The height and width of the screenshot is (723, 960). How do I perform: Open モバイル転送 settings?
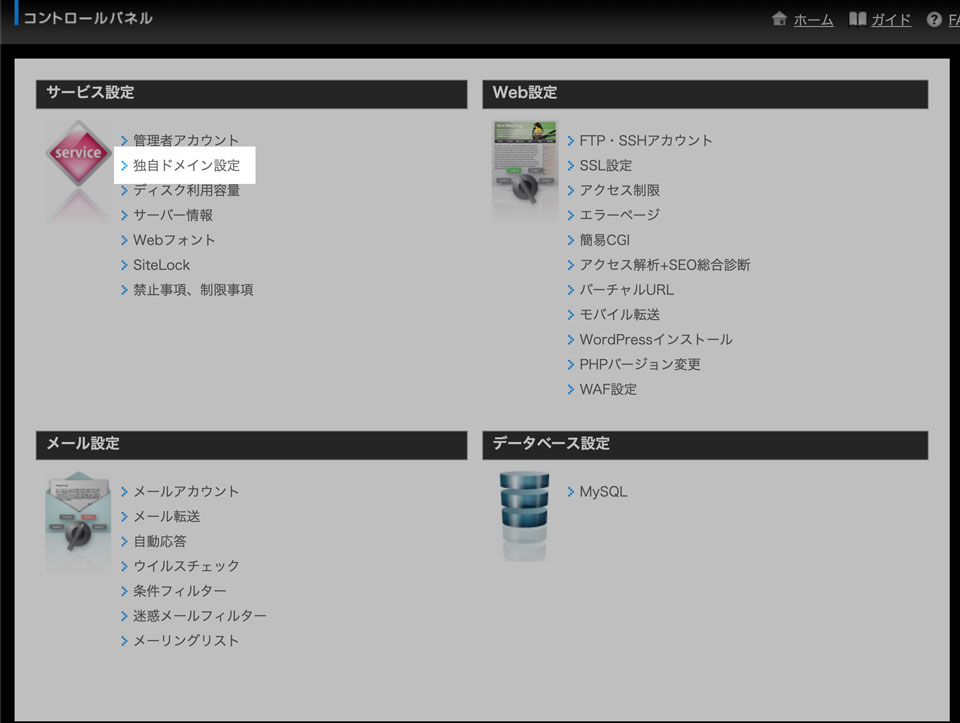coord(620,315)
